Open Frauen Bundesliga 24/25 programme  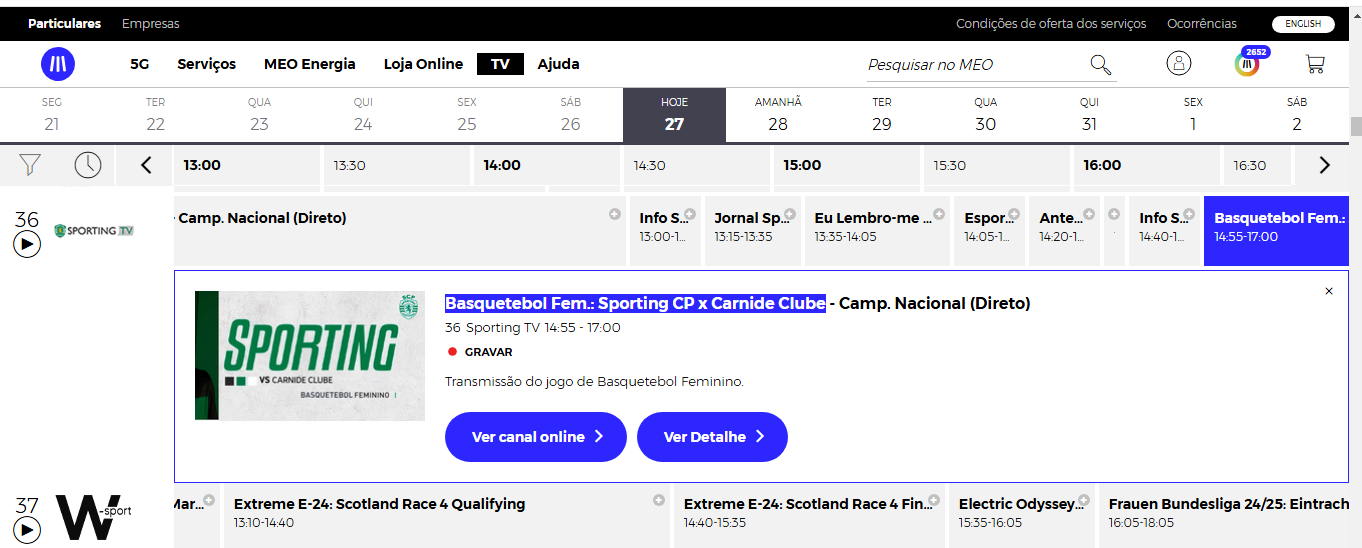tap(1225, 518)
